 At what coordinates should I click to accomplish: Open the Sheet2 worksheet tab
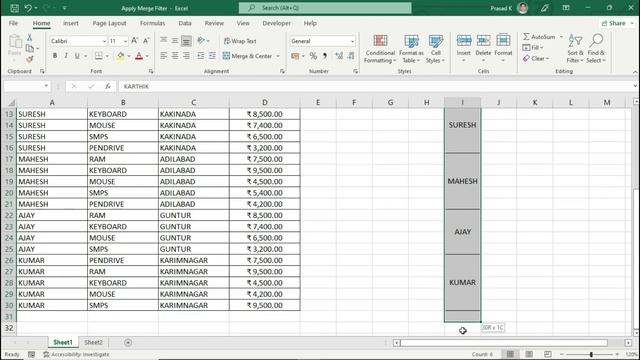93,342
